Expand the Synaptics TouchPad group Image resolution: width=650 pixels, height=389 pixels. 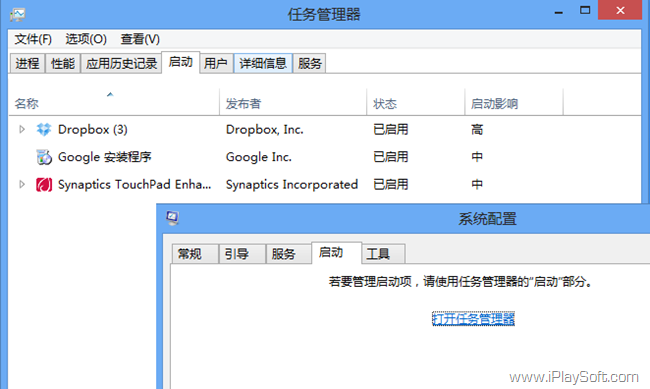click(x=22, y=184)
